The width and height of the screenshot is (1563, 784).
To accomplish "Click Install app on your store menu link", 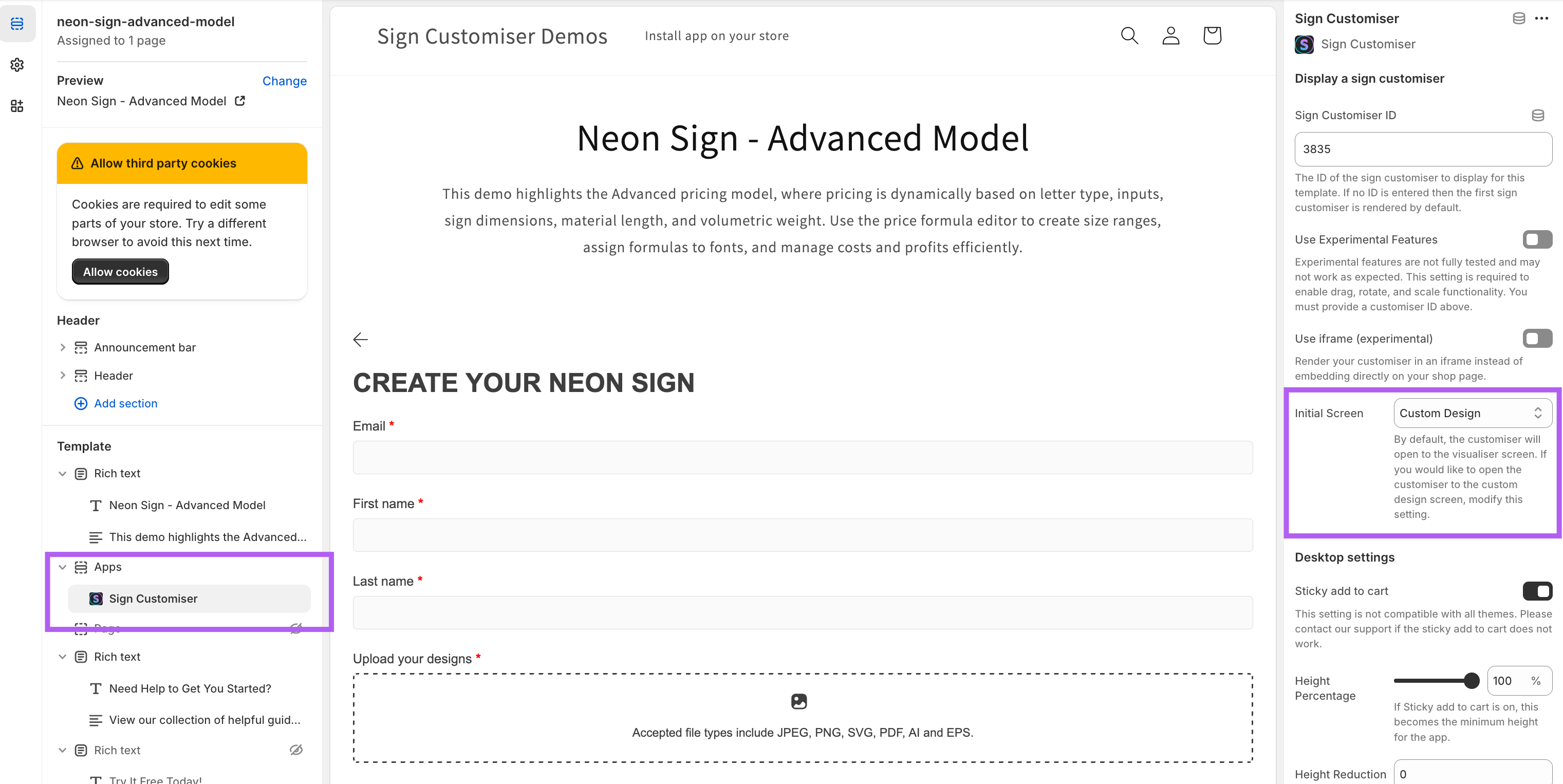I will [717, 36].
